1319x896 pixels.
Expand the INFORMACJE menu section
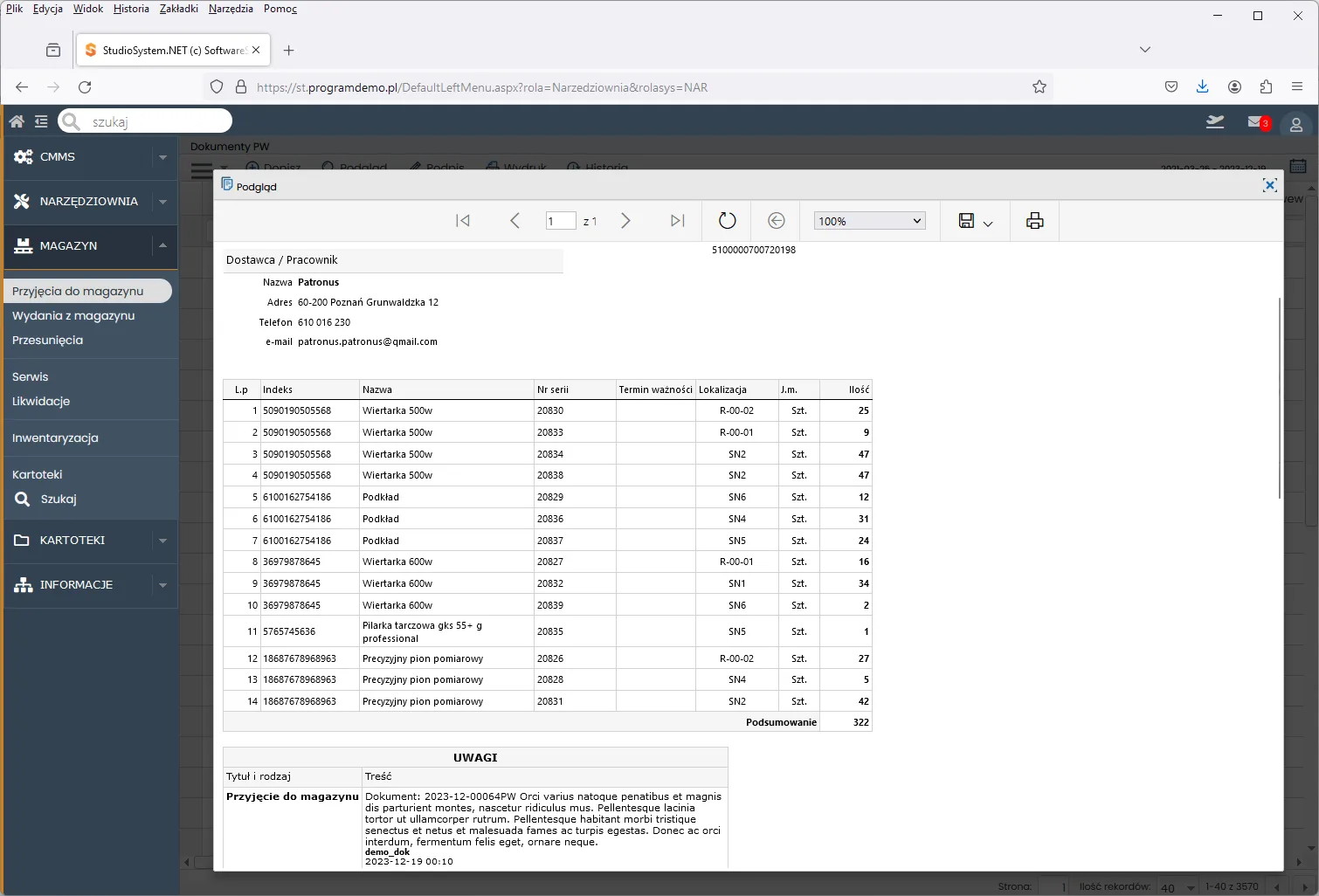(162, 585)
